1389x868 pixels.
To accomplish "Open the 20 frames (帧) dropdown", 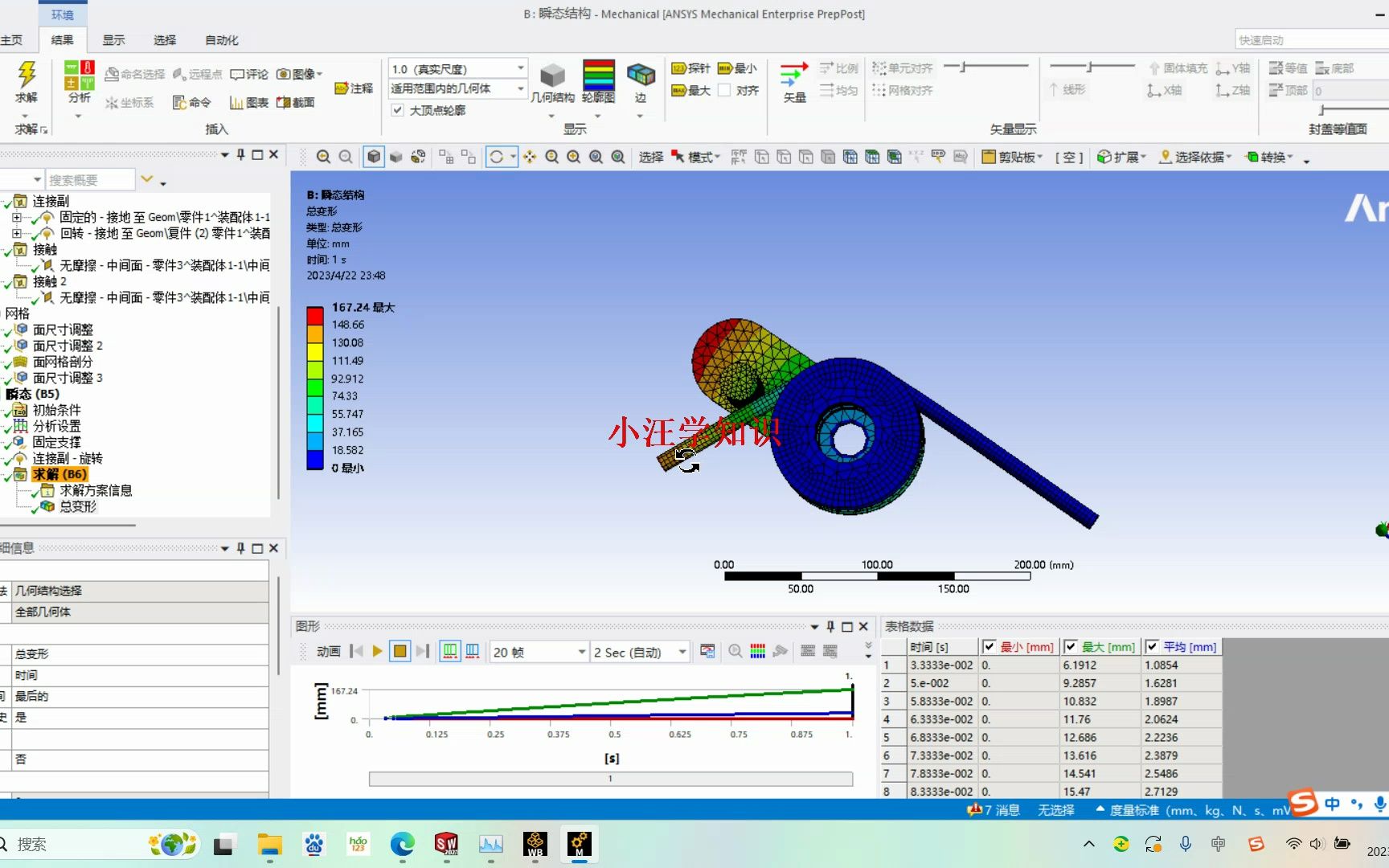I will pyautogui.click(x=539, y=652).
